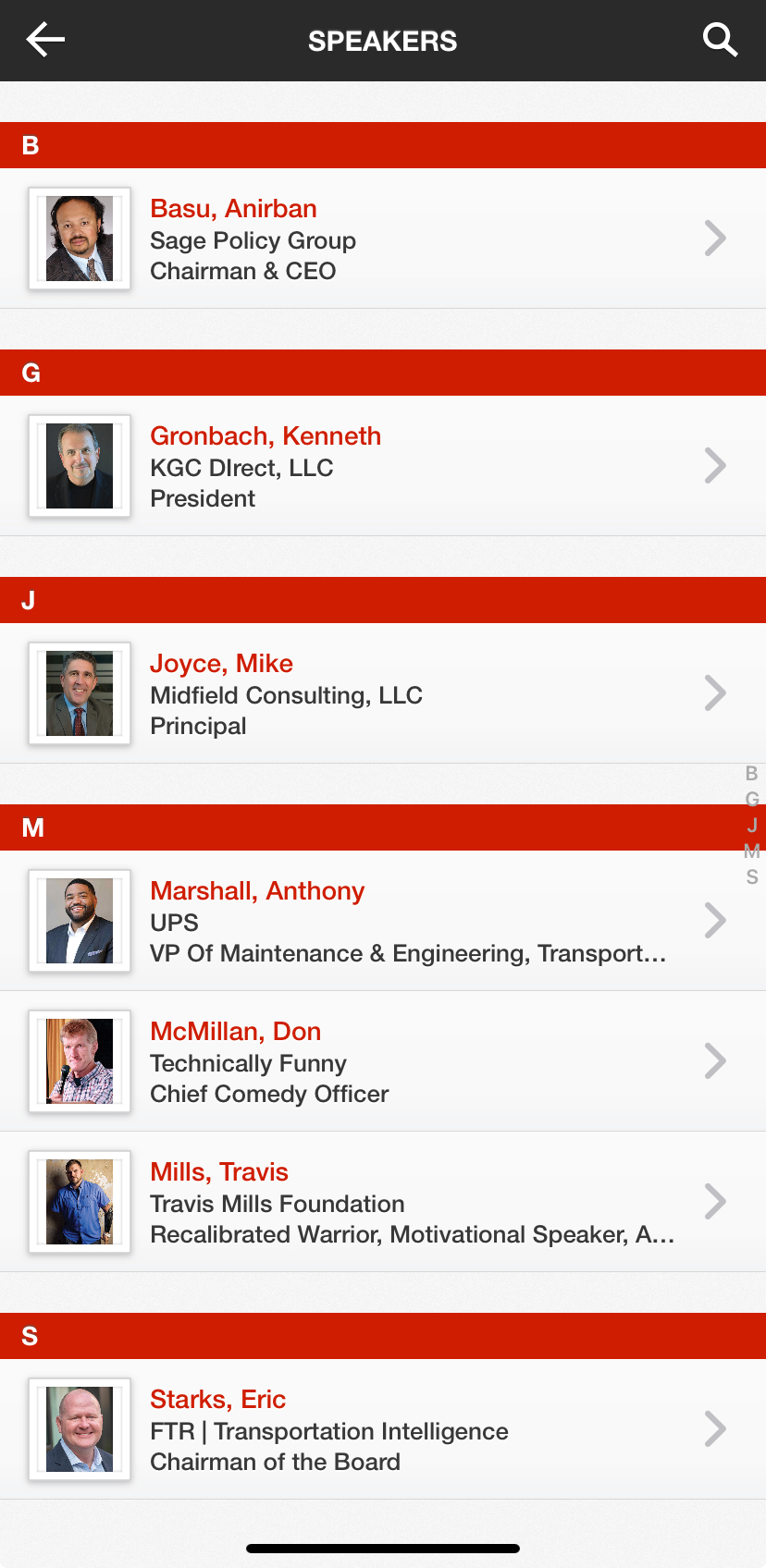The height and width of the screenshot is (1568, 766).
Task: Open Mike Joyce's details via chevron
Action: click(714, 693)
